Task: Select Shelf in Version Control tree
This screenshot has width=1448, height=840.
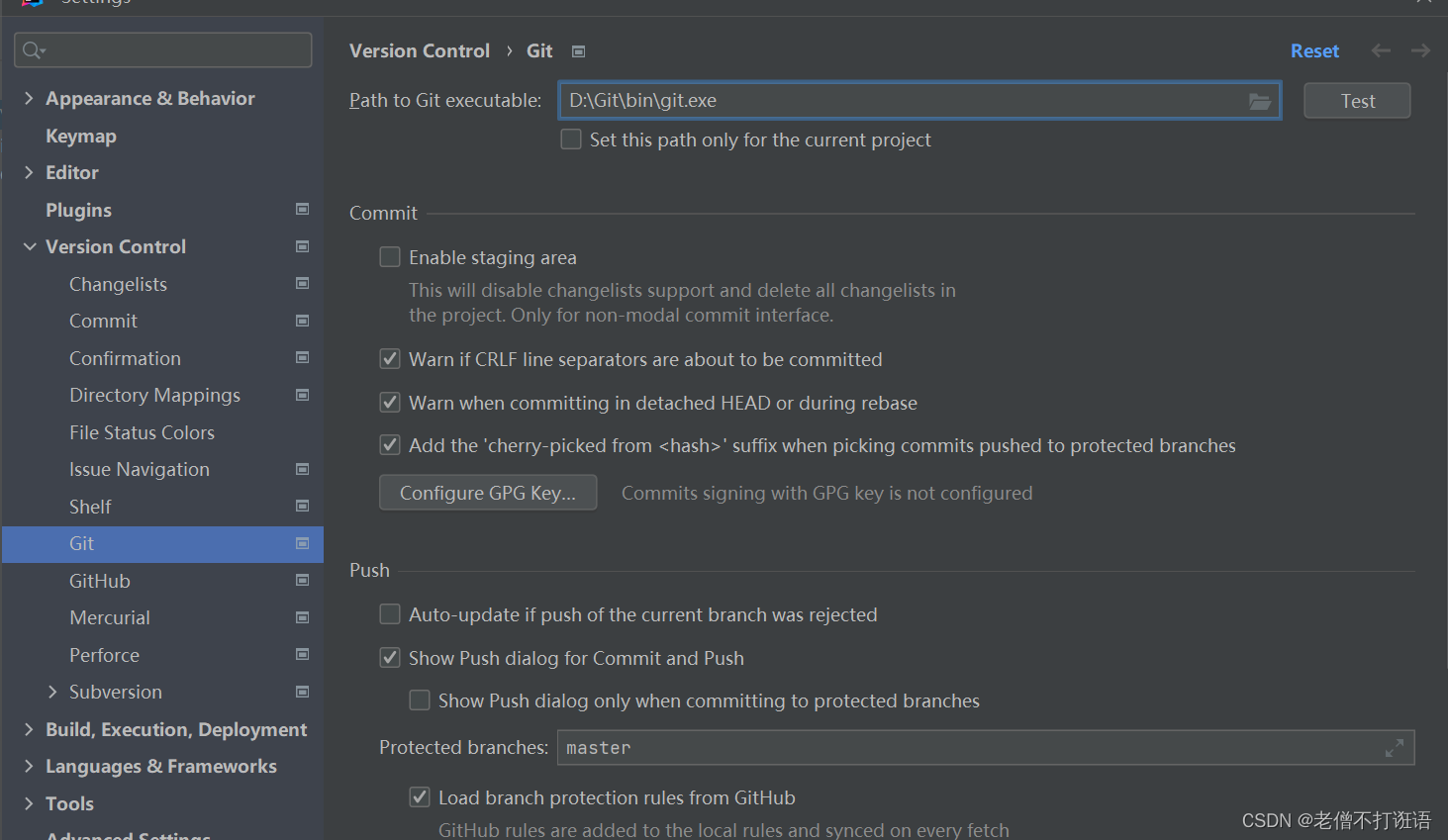Action: 90,507
